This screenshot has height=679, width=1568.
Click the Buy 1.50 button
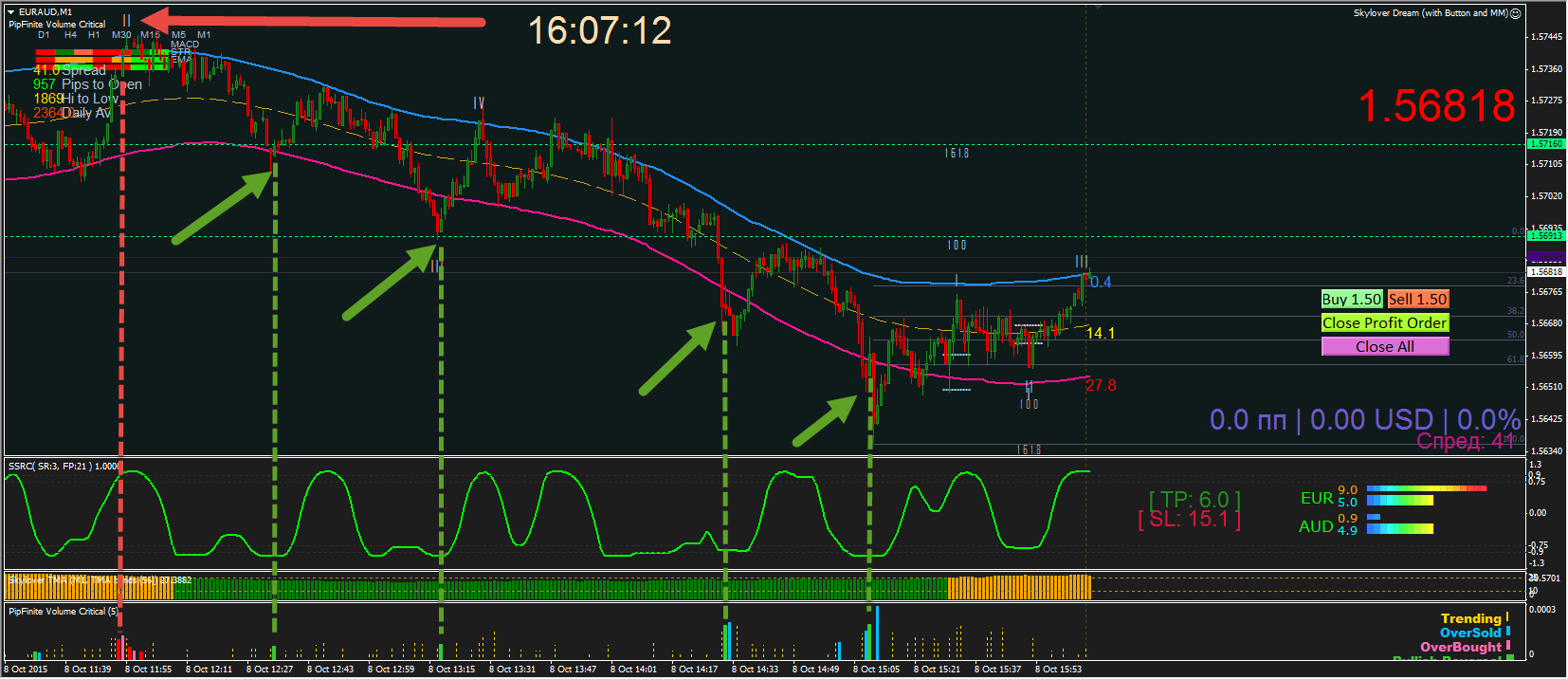point(1352,299)
